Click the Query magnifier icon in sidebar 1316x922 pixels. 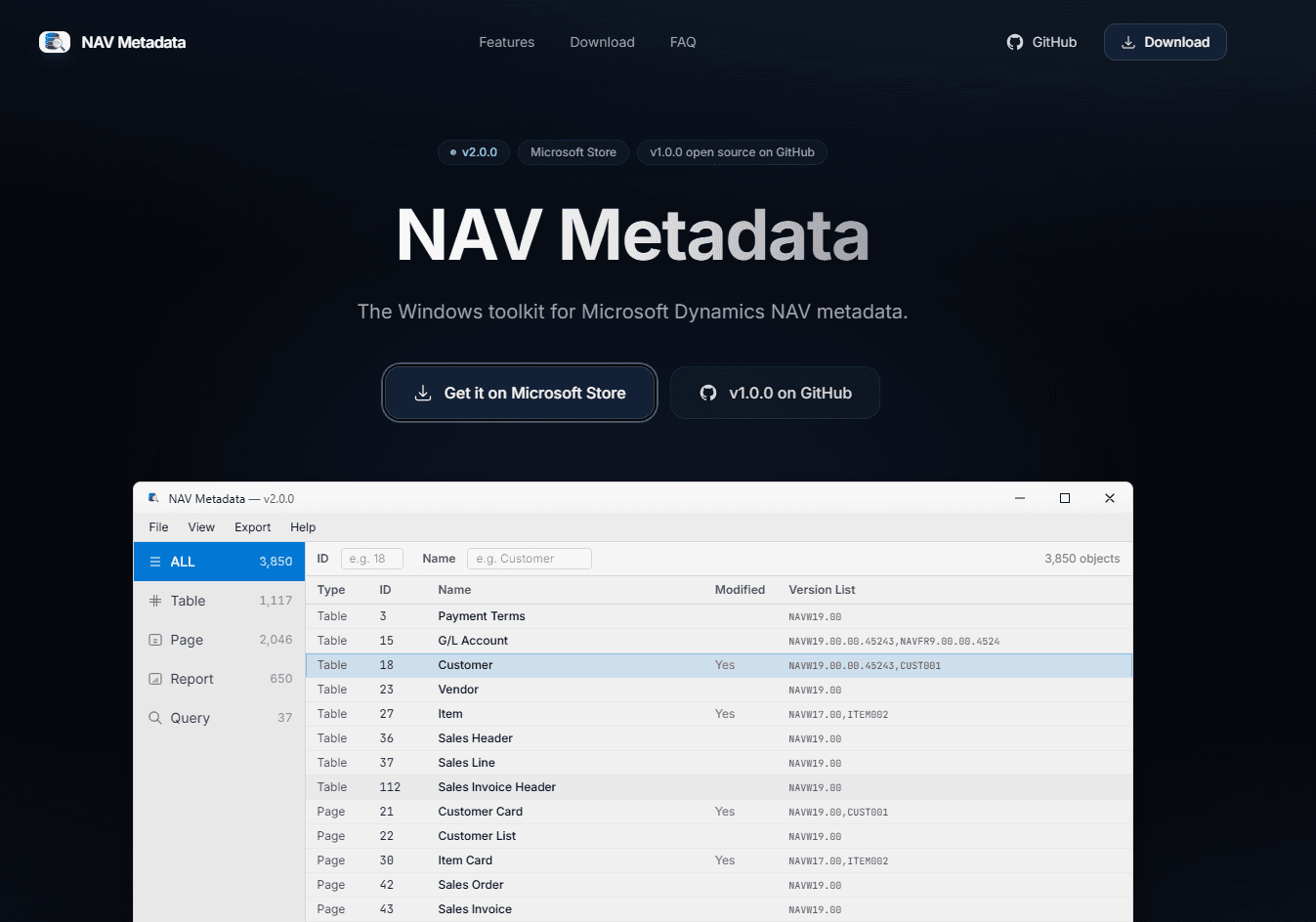click(x=155, y=718)
